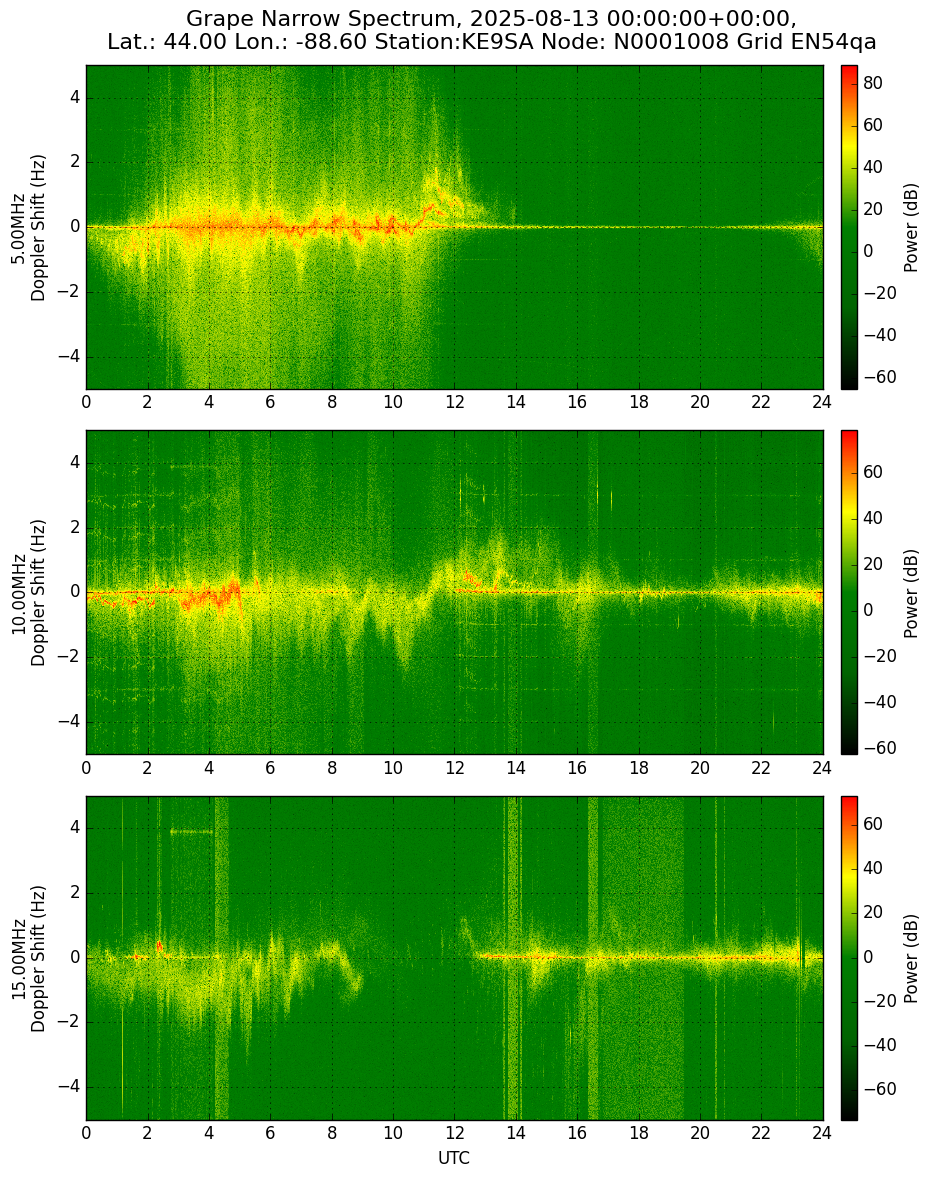Viewport: 932px width, 1178px height.
Task: Click inside the 10.00MHz spectrogram
Action: [454, 592]
